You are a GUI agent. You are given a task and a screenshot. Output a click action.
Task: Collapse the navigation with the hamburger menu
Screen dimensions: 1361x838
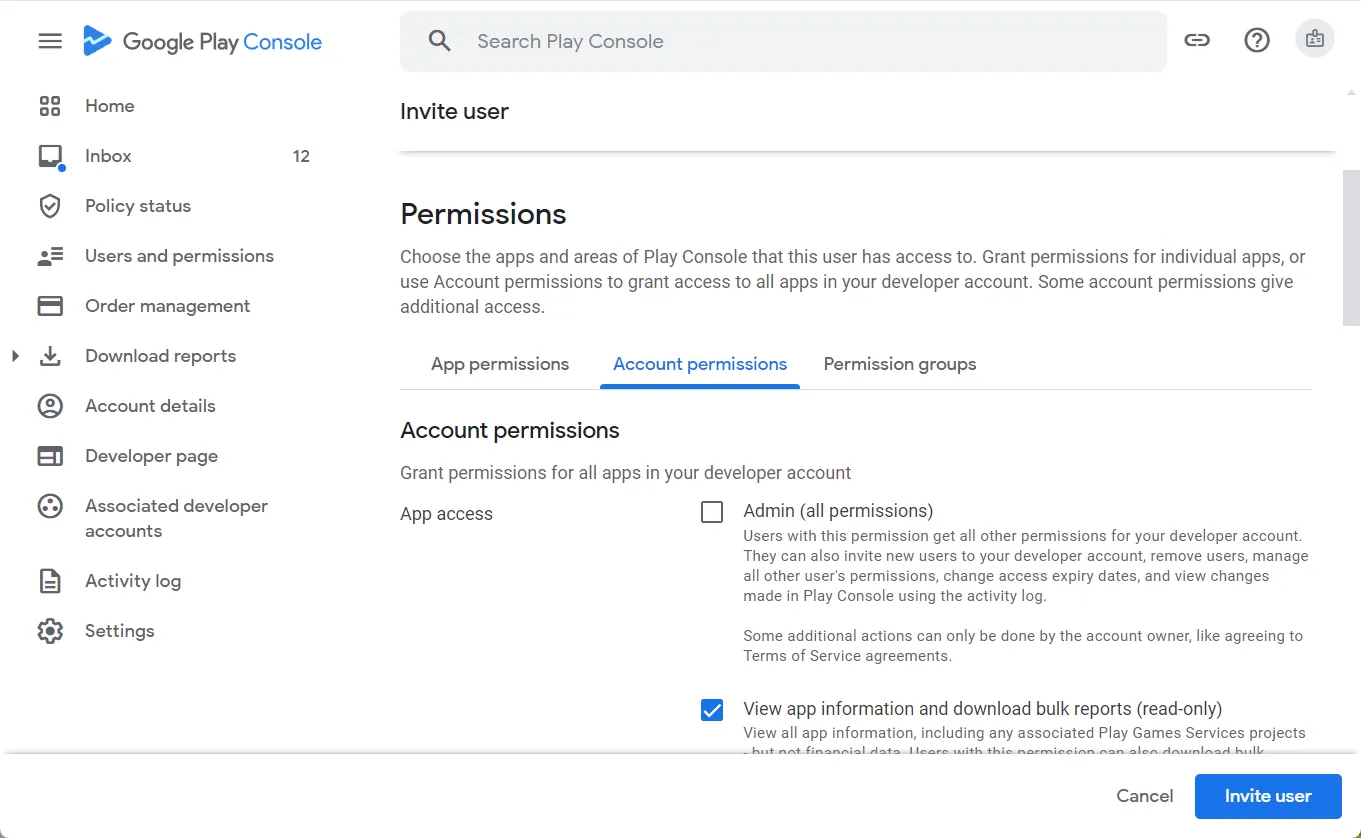pos(49,41)
